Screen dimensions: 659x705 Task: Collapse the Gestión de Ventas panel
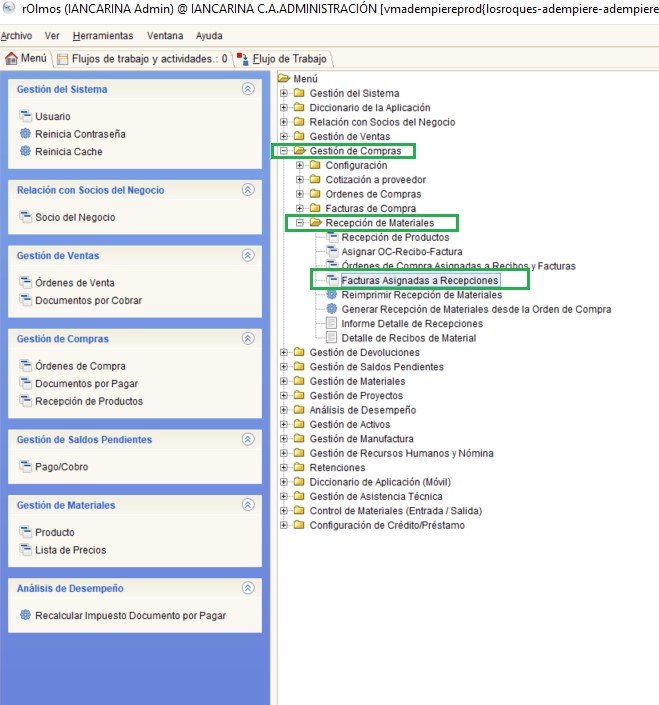pyautogui.click(x=248, y=255)
